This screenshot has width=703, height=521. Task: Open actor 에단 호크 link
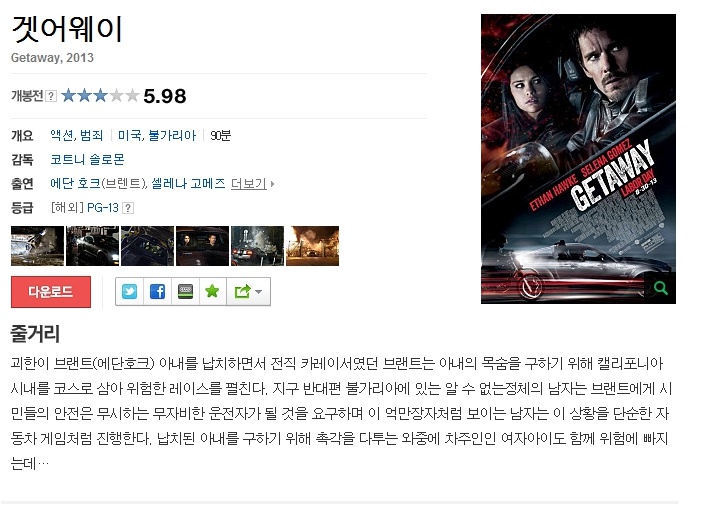pyautogui.click(x=75, y=183)
